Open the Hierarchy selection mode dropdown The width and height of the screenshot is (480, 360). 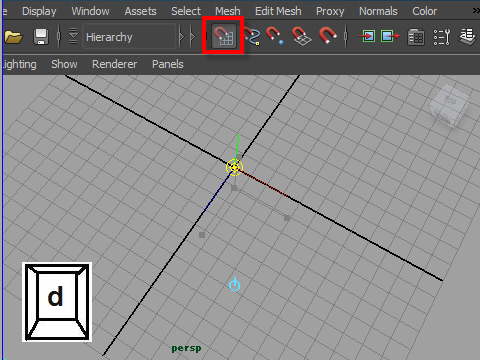(x=129, y=36)
